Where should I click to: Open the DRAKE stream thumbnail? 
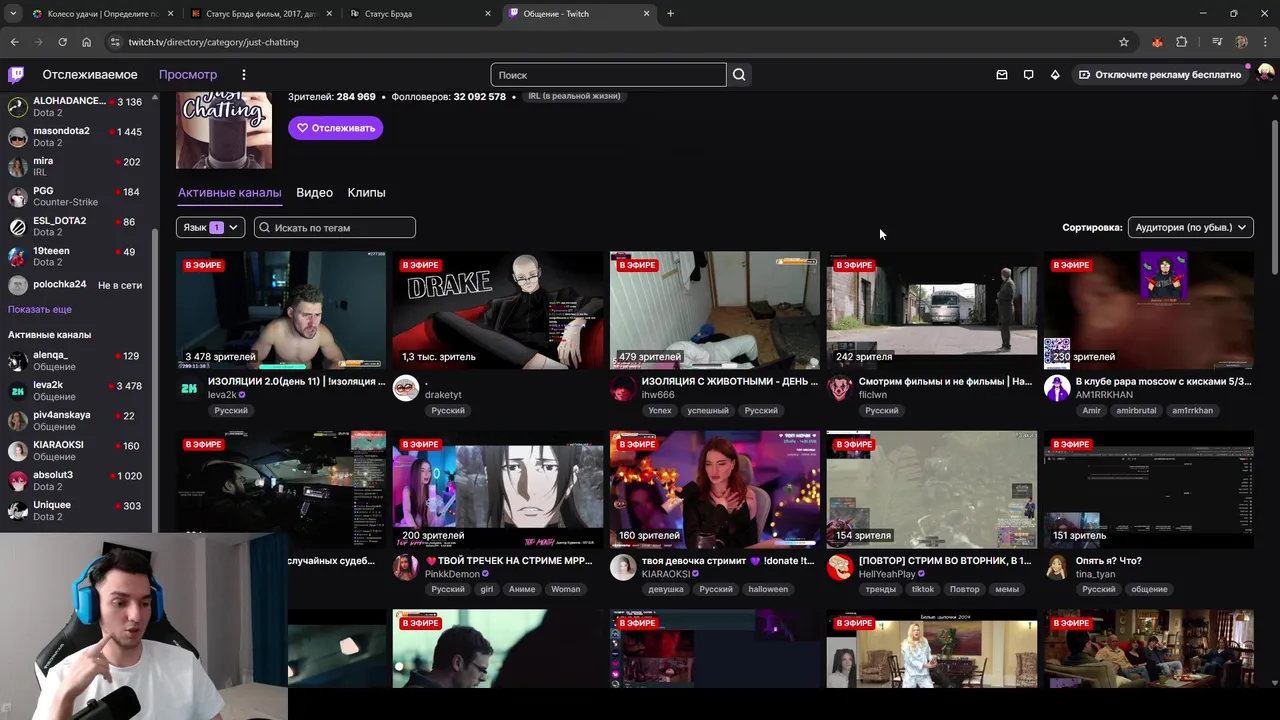[498, 310]
